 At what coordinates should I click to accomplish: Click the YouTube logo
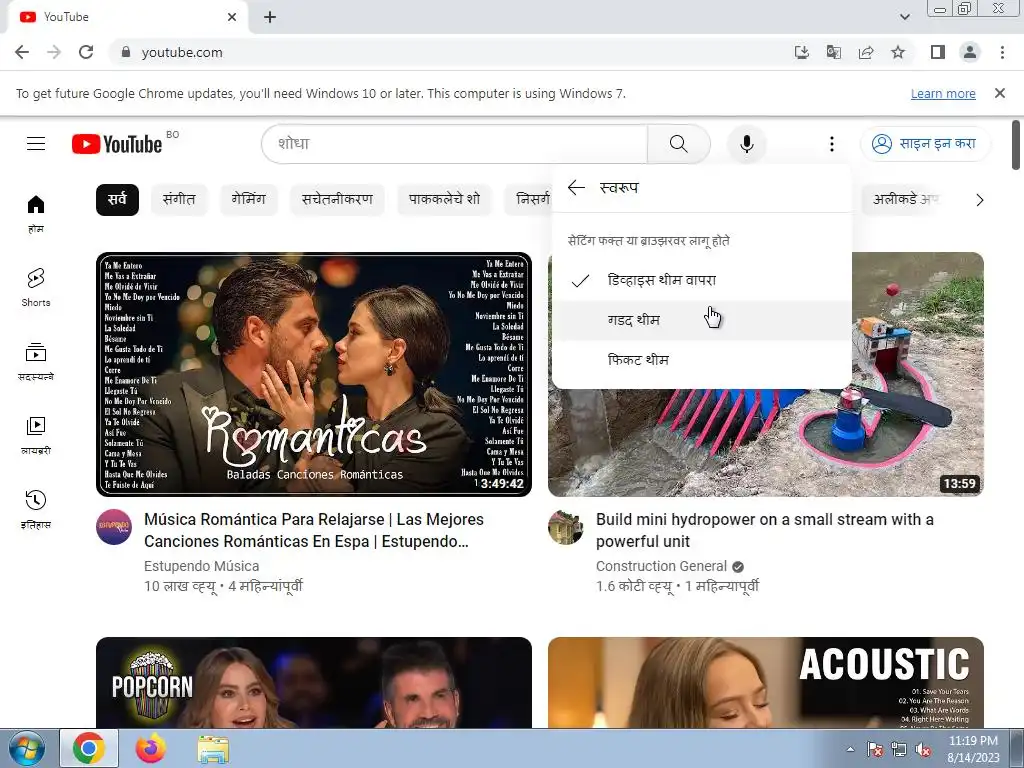tap(117, 144)
